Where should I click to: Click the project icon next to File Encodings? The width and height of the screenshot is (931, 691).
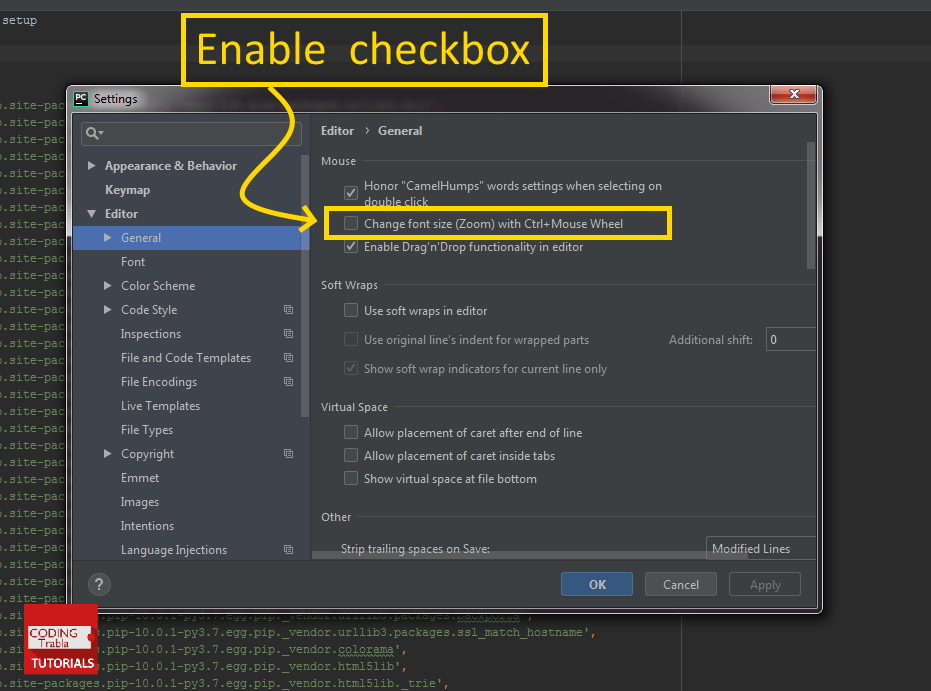point(288,381)
